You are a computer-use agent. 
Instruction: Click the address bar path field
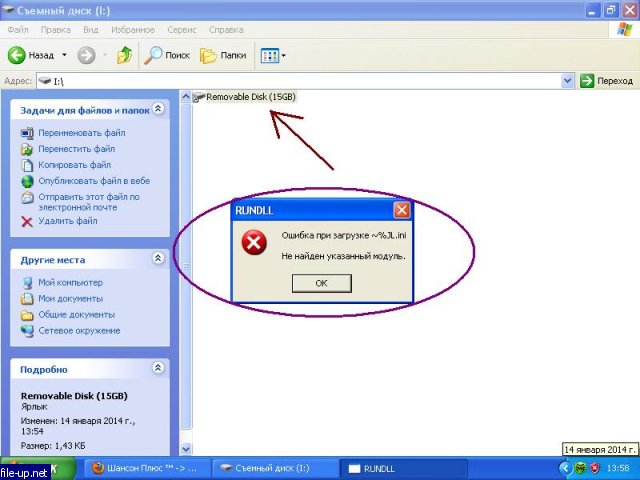click(x=300, y=80)
